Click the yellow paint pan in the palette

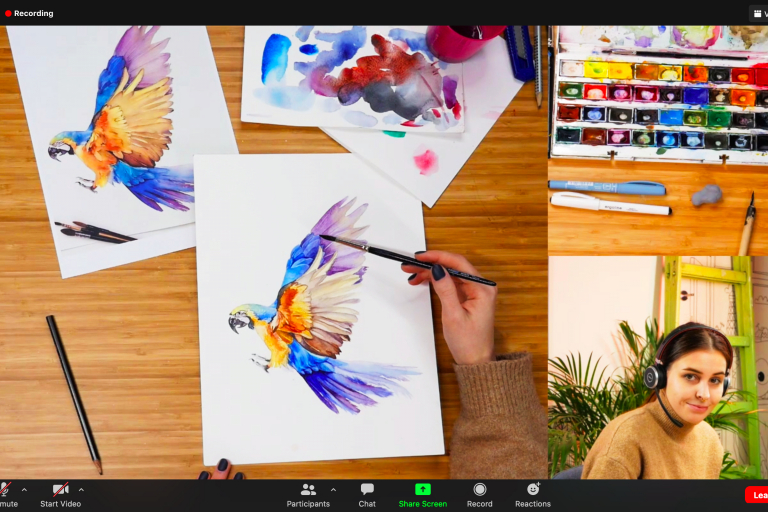click(x=596, y=70)
